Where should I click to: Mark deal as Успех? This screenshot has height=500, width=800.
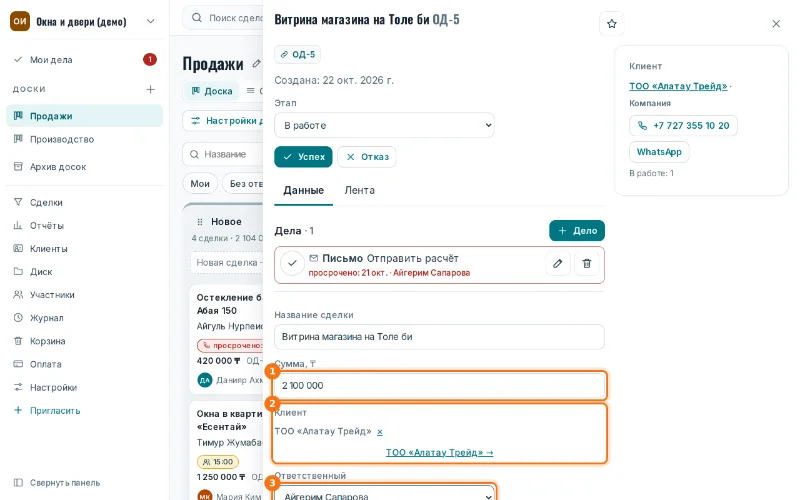(x=303, y=157)
